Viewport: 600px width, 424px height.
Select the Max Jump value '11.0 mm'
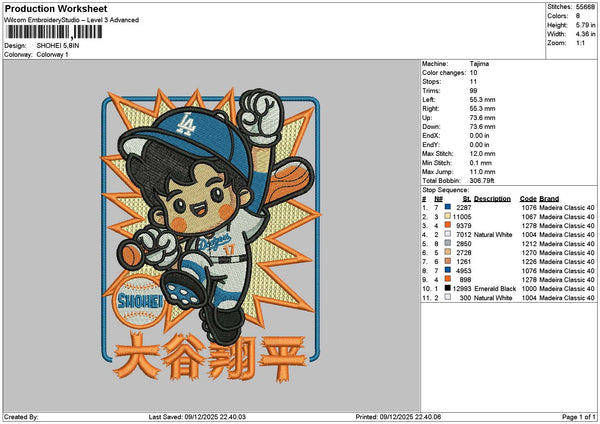[x=483, y=172]
